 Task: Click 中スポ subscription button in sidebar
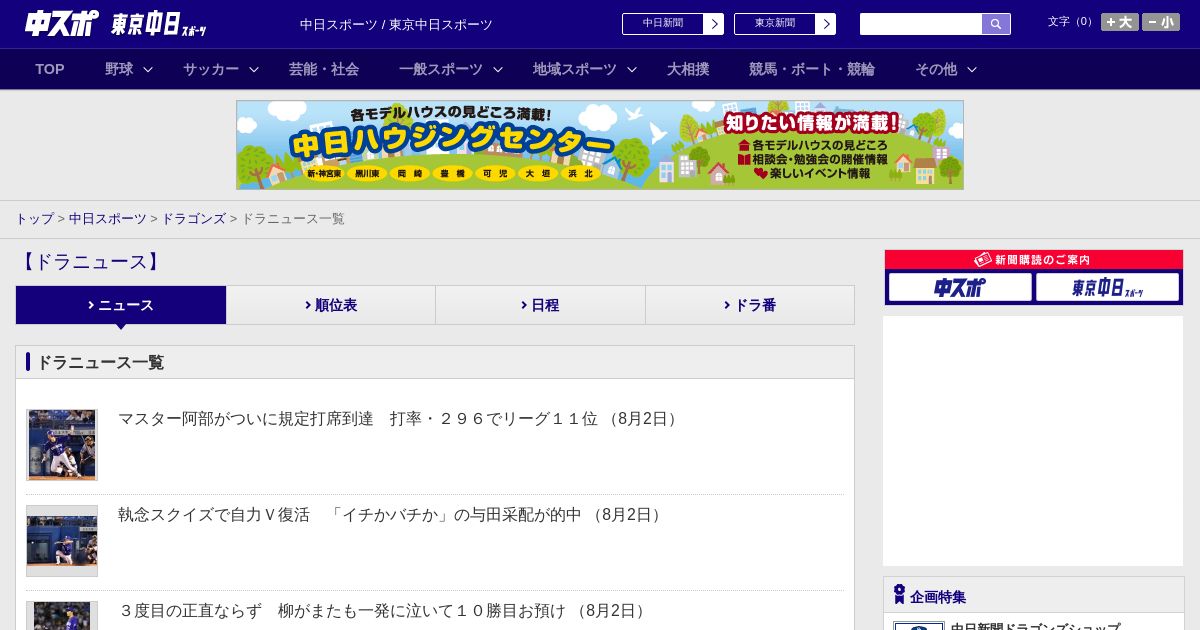(x=960, y=287)
